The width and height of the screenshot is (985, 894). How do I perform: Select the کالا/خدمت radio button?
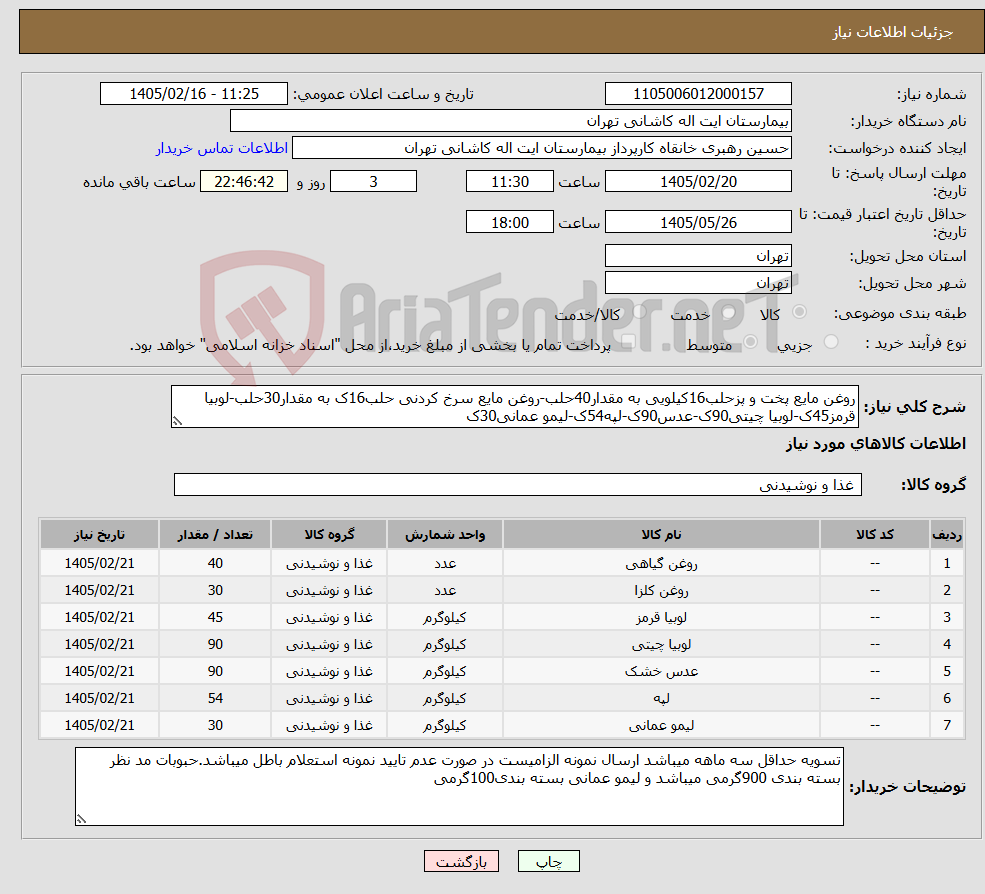(639, 312)
